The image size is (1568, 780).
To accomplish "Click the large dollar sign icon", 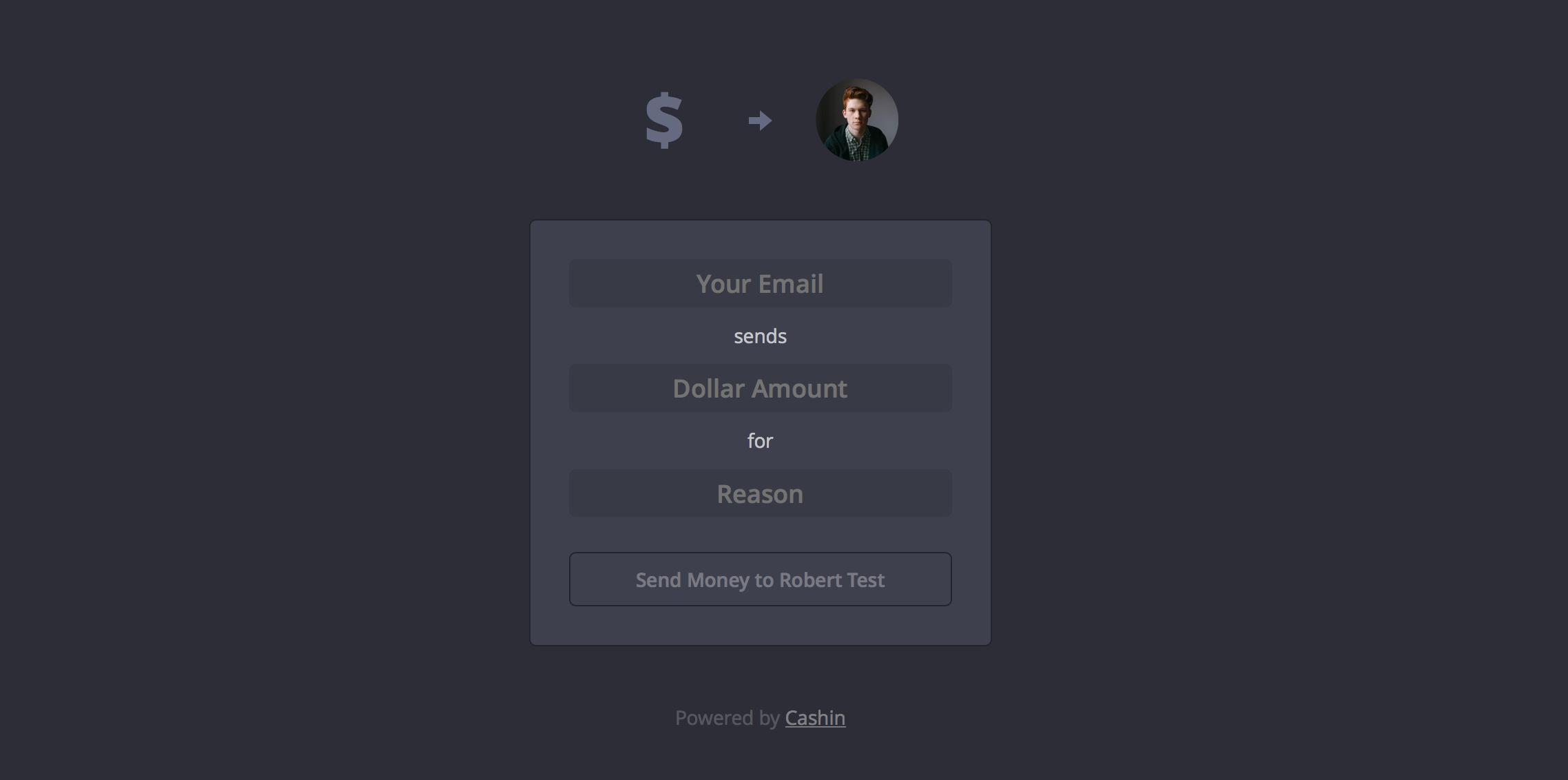I will [x=664, y=120].
